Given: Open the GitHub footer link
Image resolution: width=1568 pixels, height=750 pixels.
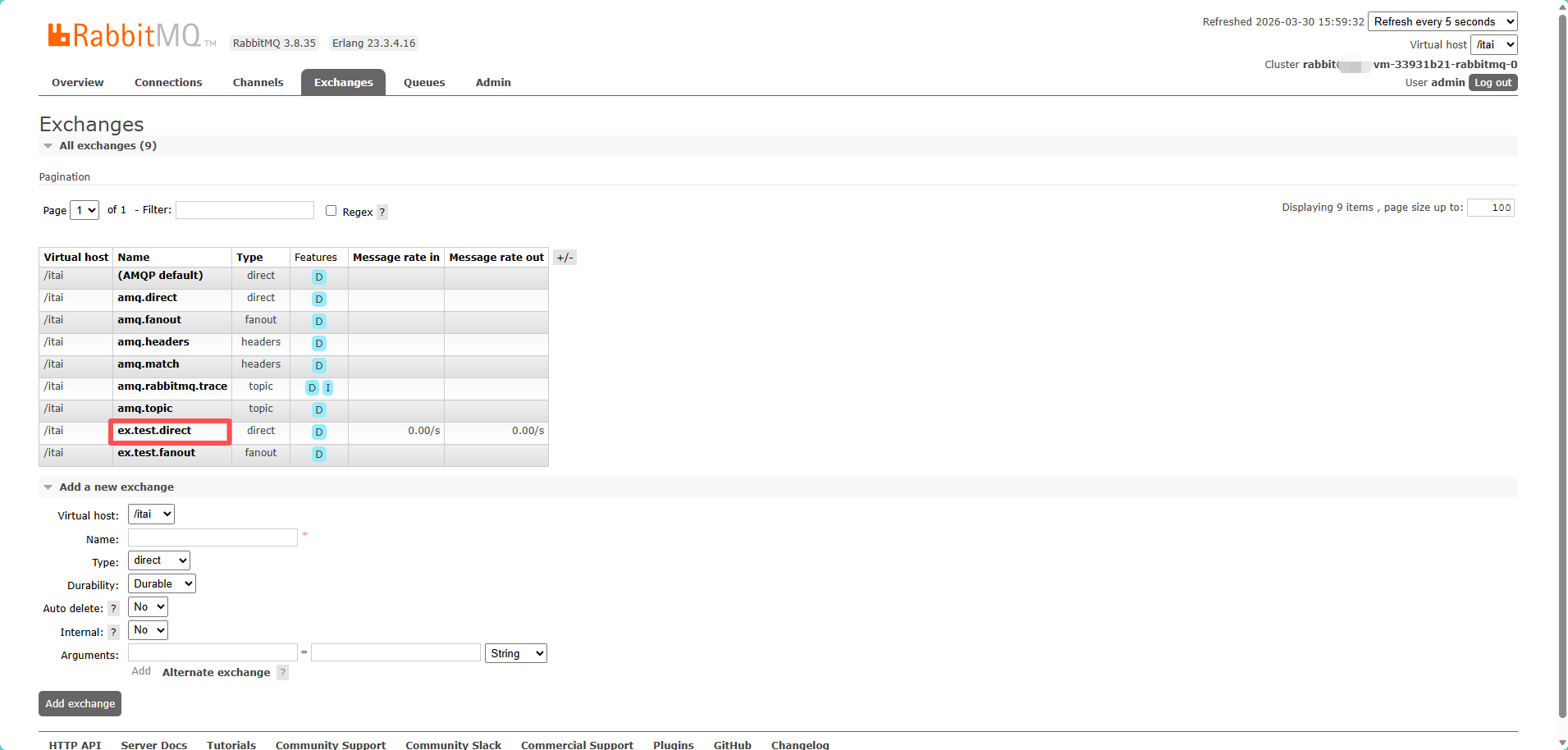Looking at the screenshot, I should point(733,745).
